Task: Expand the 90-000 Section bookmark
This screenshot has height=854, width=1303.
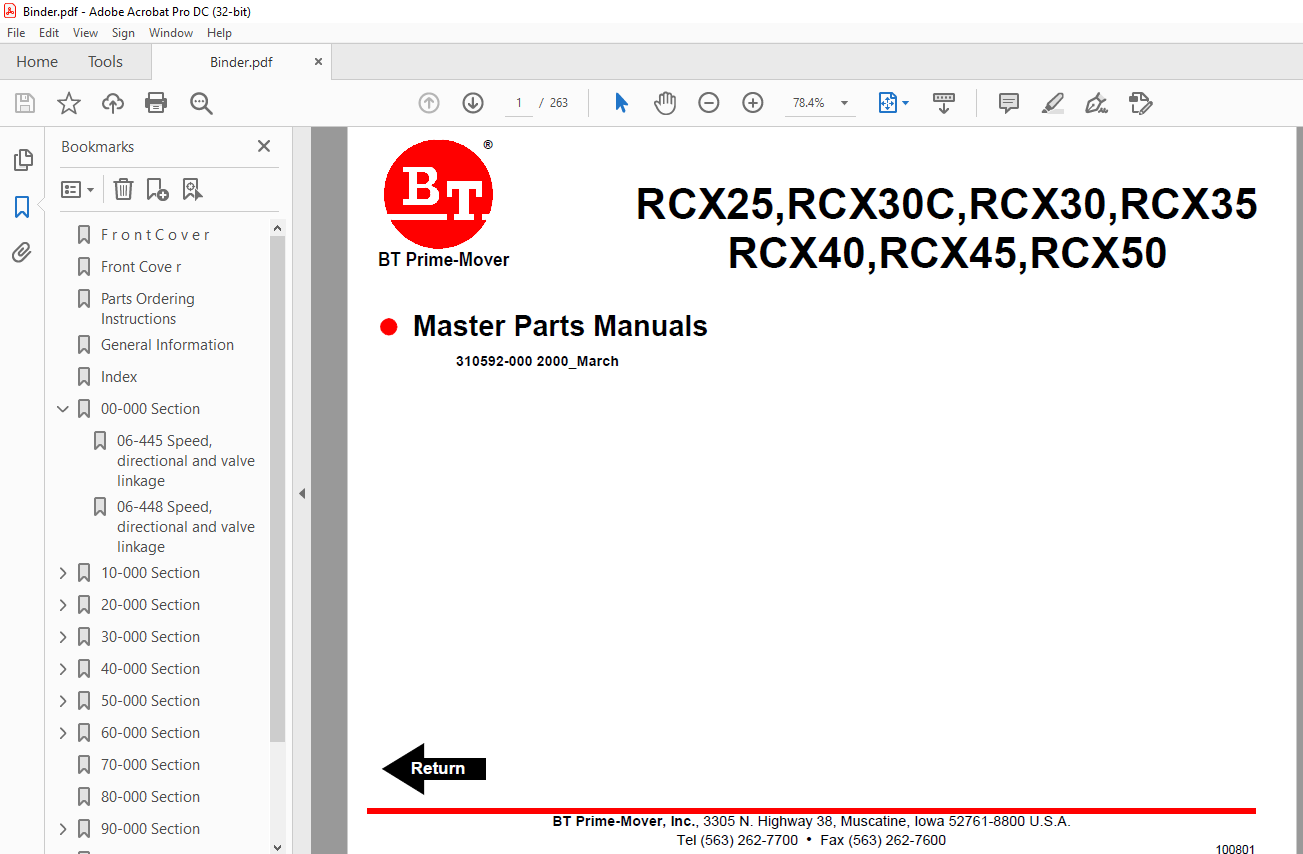Action: [63, 829]
